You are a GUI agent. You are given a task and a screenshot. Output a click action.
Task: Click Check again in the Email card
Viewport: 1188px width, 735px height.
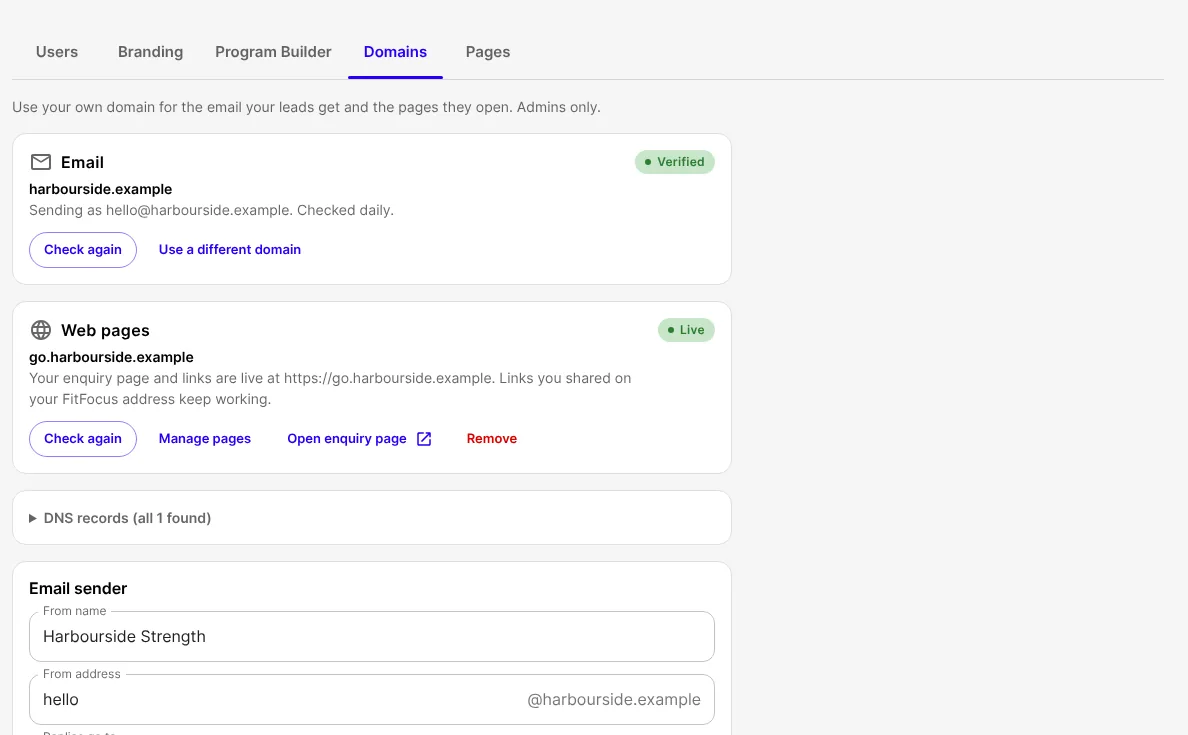83,250
